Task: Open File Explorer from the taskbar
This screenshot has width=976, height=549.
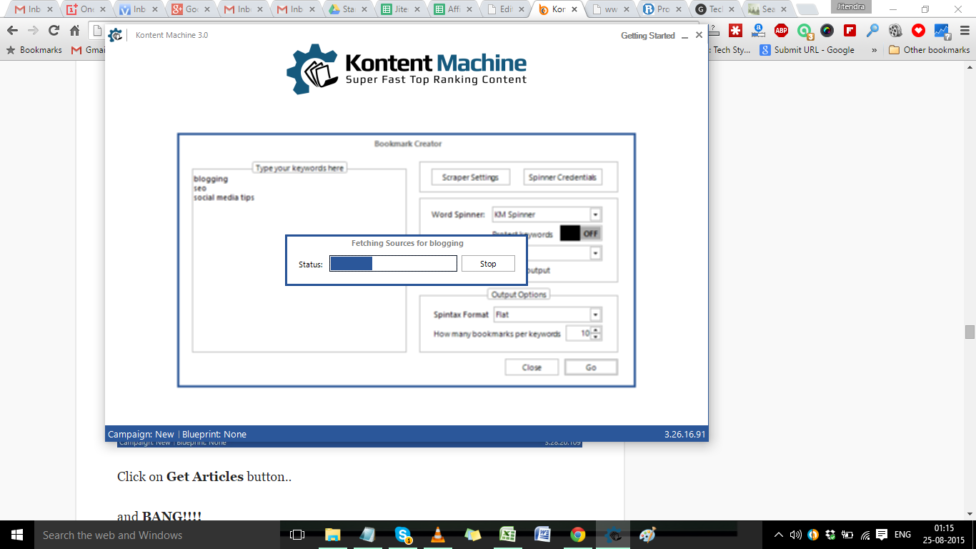Action: (332, 535)
